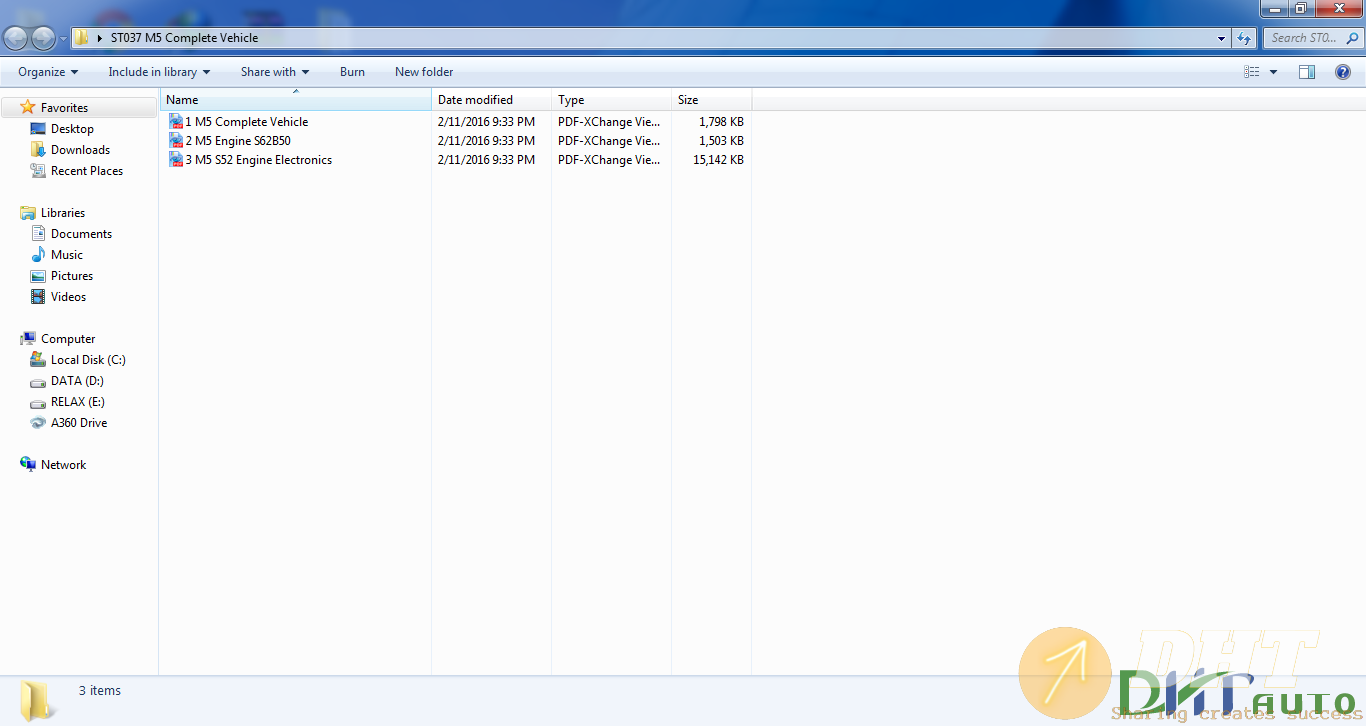Open the Share with menu
This screenshot has width=1366, height=726.
[275, 72]
